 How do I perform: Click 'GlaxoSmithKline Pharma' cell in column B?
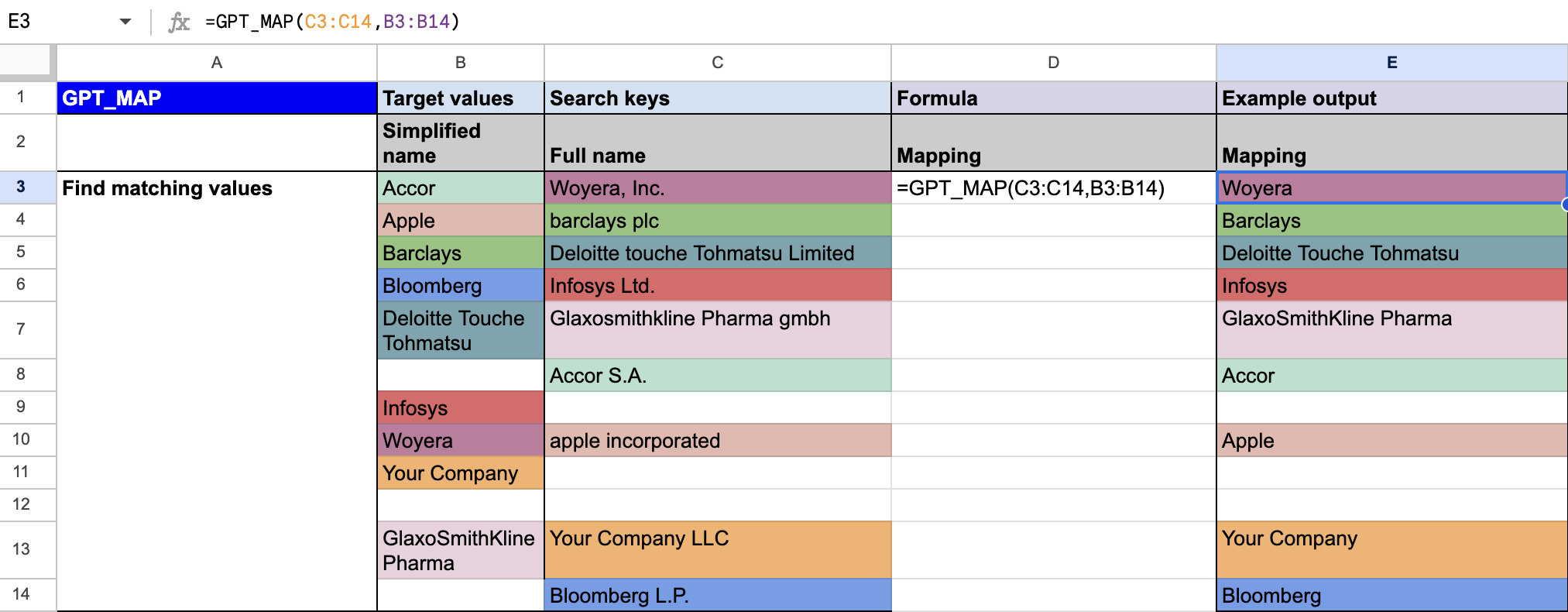461,551
